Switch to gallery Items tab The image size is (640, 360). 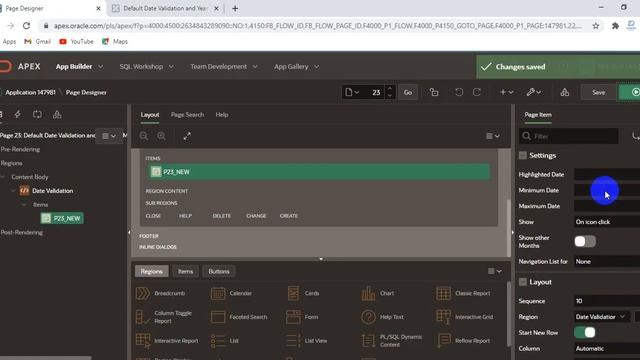point(185,271)
